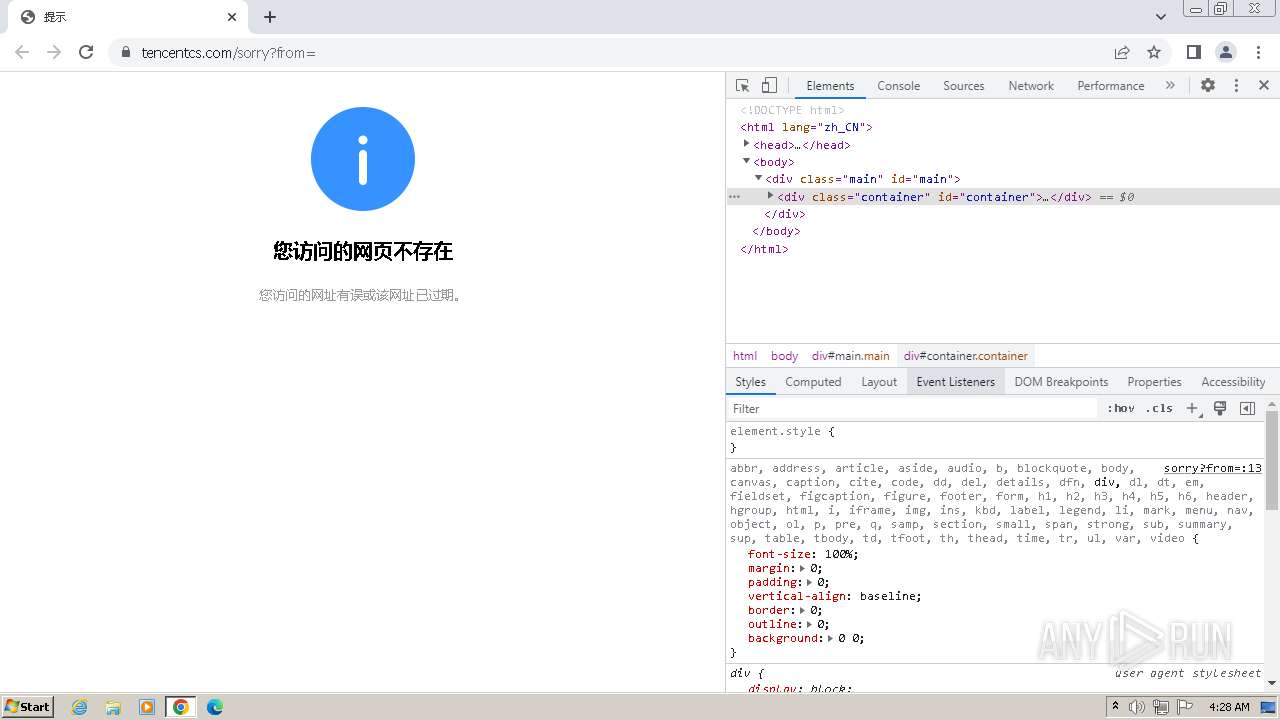Viewport: 1280px width, 720px height.
Task: Share this page icon
Action: pyautogui.click(x=1122, y=52)
